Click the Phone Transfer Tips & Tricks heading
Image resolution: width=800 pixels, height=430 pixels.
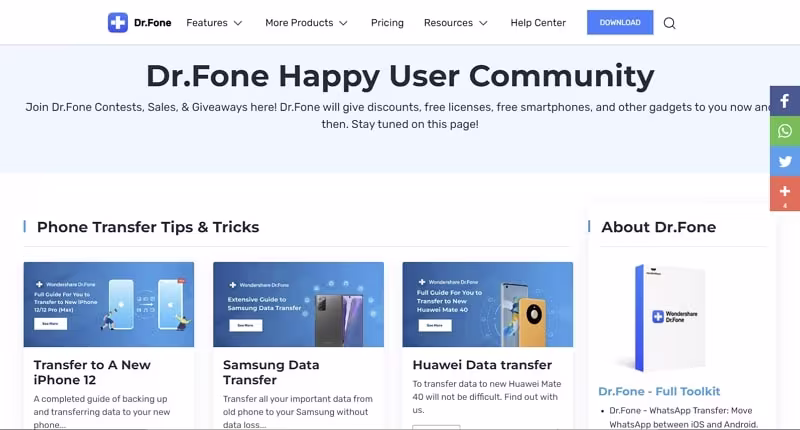point(148,227)
